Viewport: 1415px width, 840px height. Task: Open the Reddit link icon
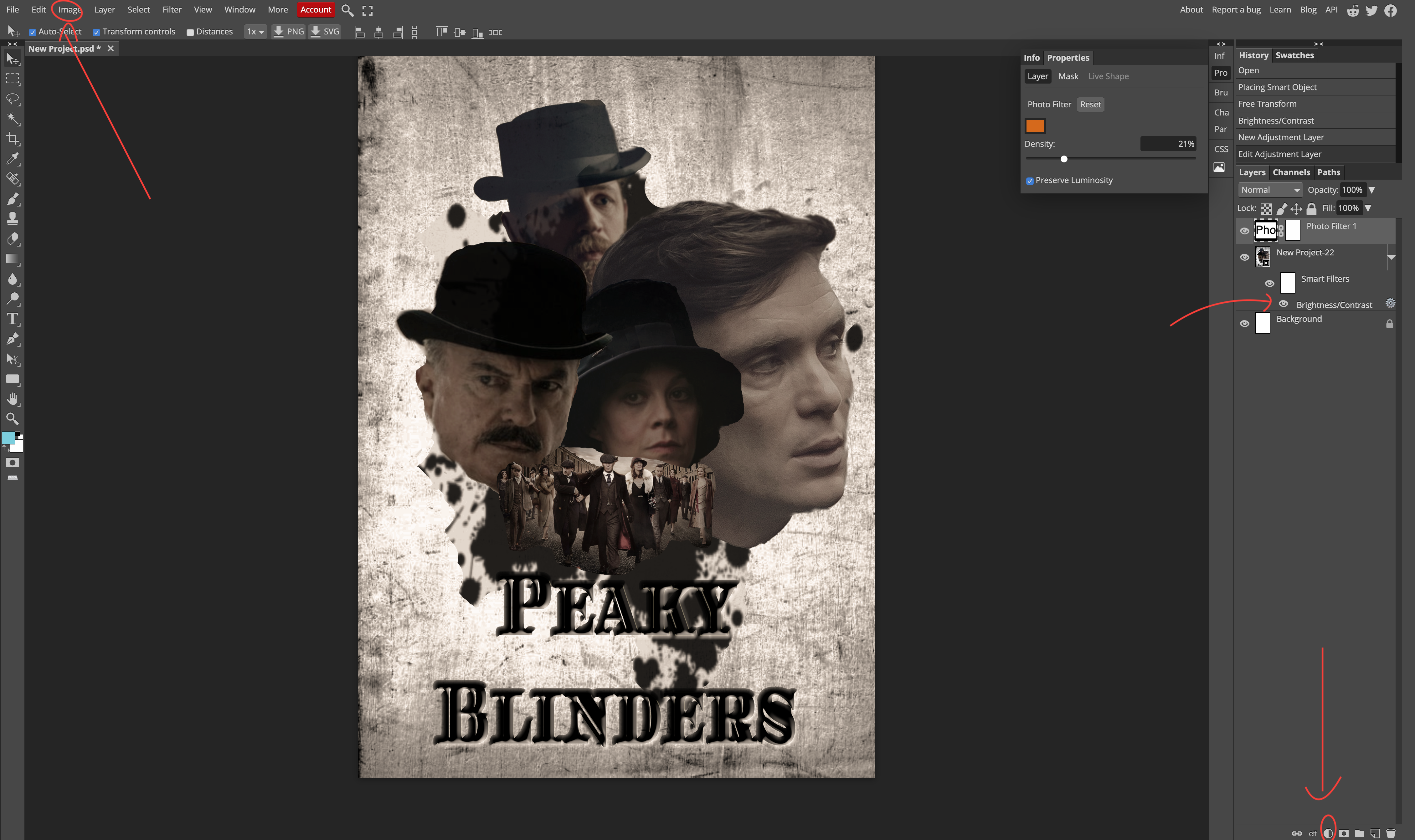coord(1353,10)
